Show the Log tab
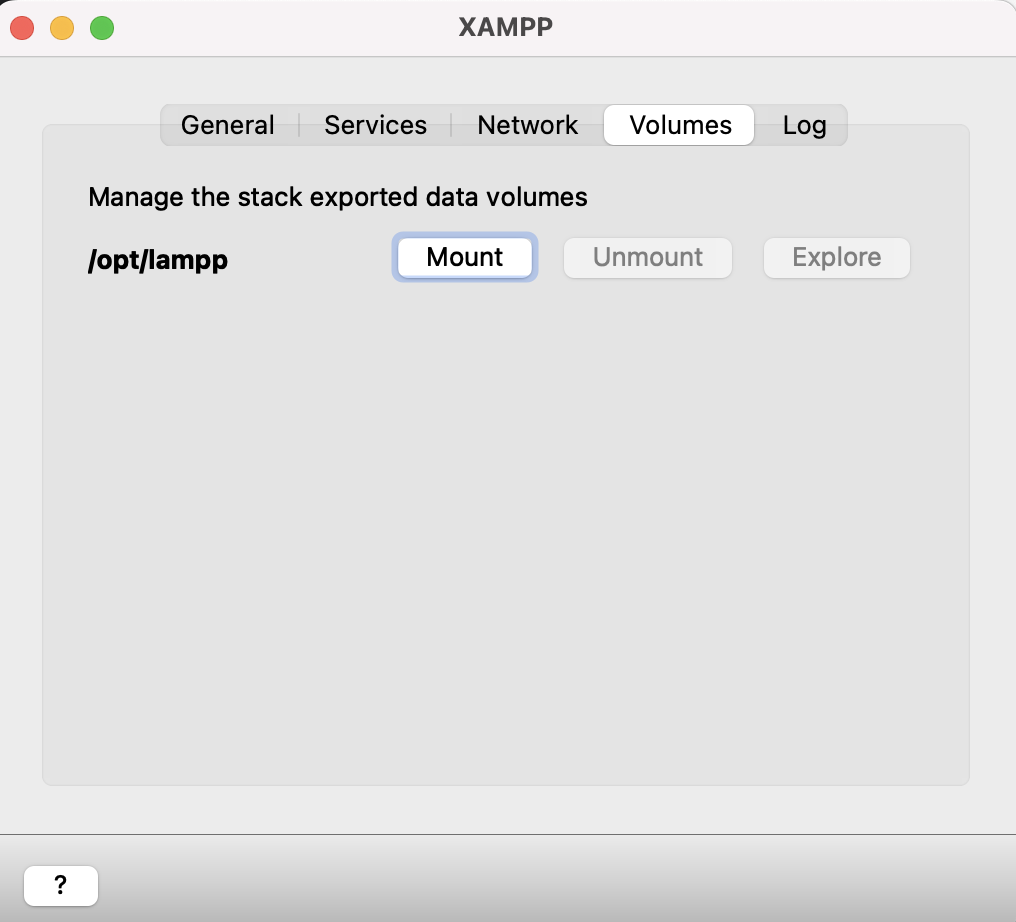 click(x=803, y=125)
